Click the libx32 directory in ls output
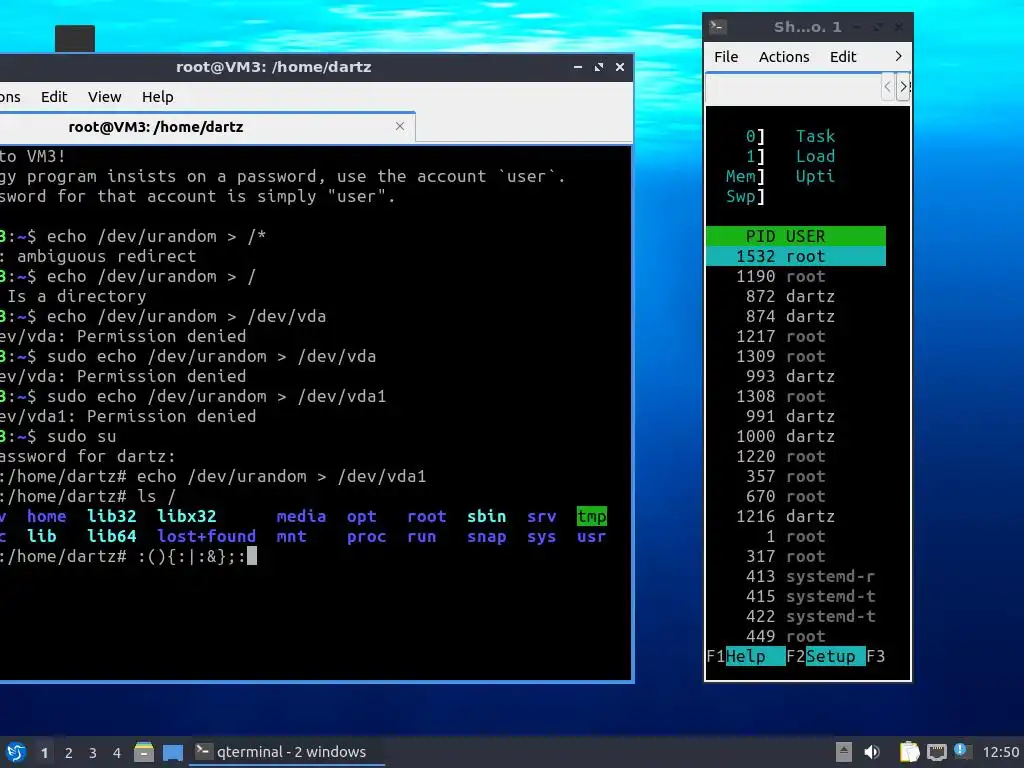Screen dimensions: 1024x768 point(186,516)
